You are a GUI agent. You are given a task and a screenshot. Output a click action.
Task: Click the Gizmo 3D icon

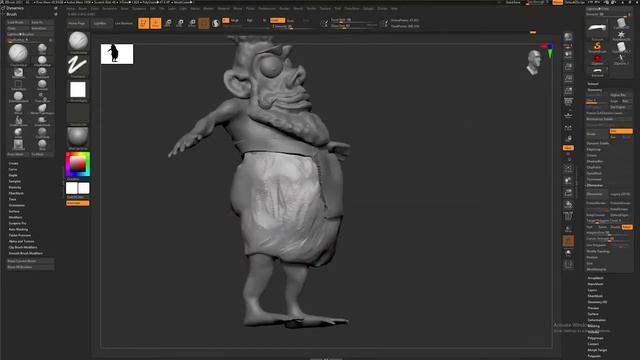(204, 23)
